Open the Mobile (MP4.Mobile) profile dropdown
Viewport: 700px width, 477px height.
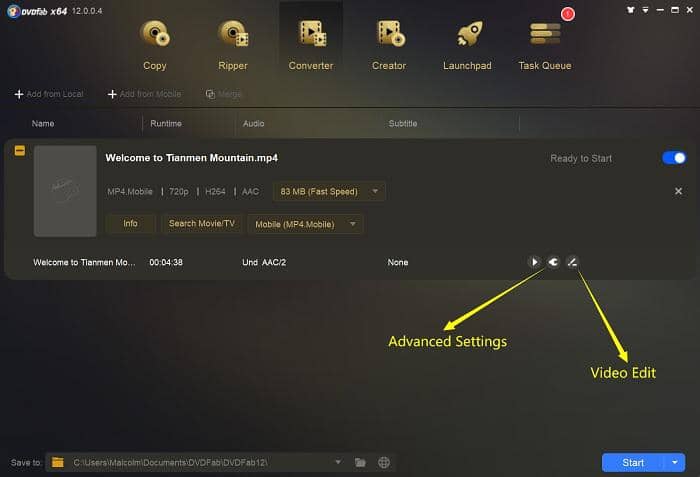click(305, 224)
